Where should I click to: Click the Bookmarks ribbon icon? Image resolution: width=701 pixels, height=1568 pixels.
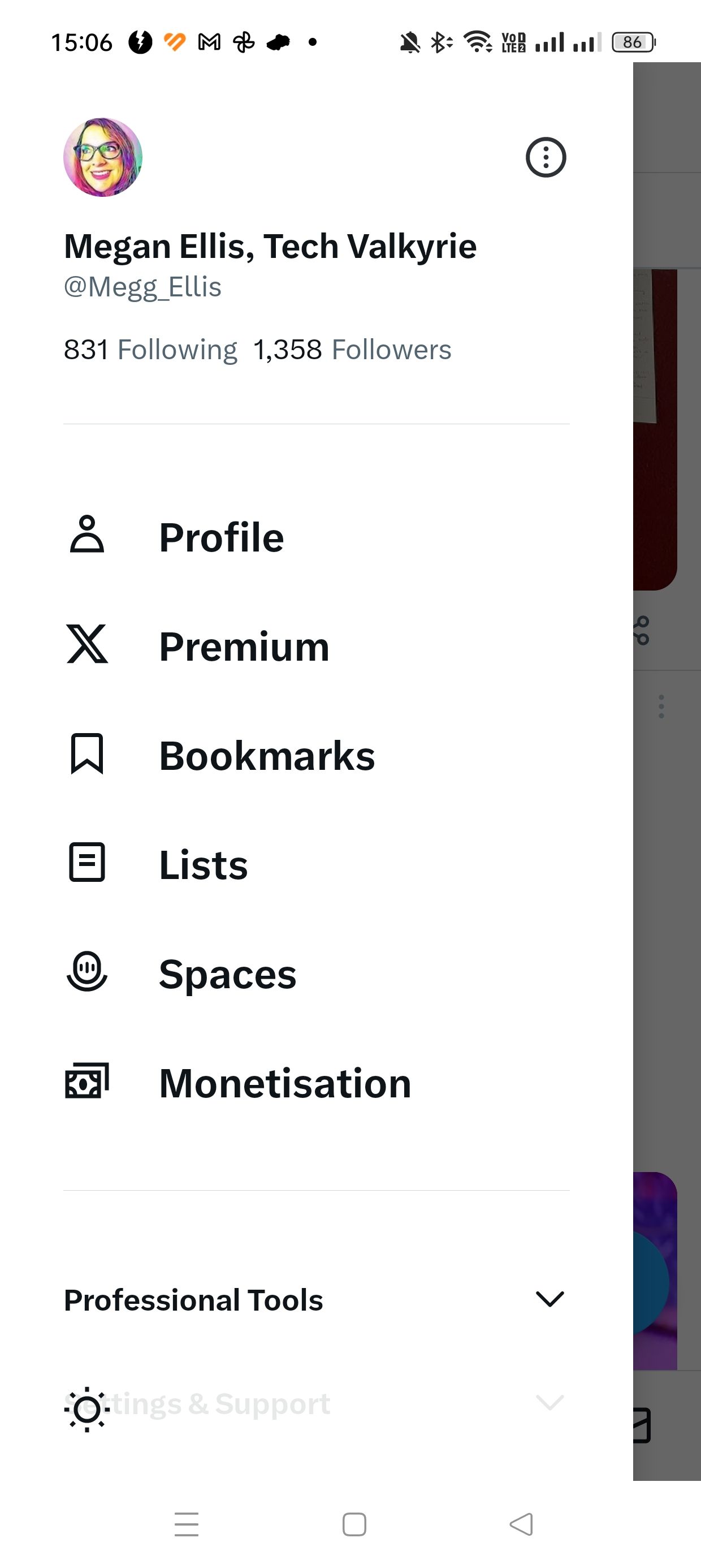[86, 755]
